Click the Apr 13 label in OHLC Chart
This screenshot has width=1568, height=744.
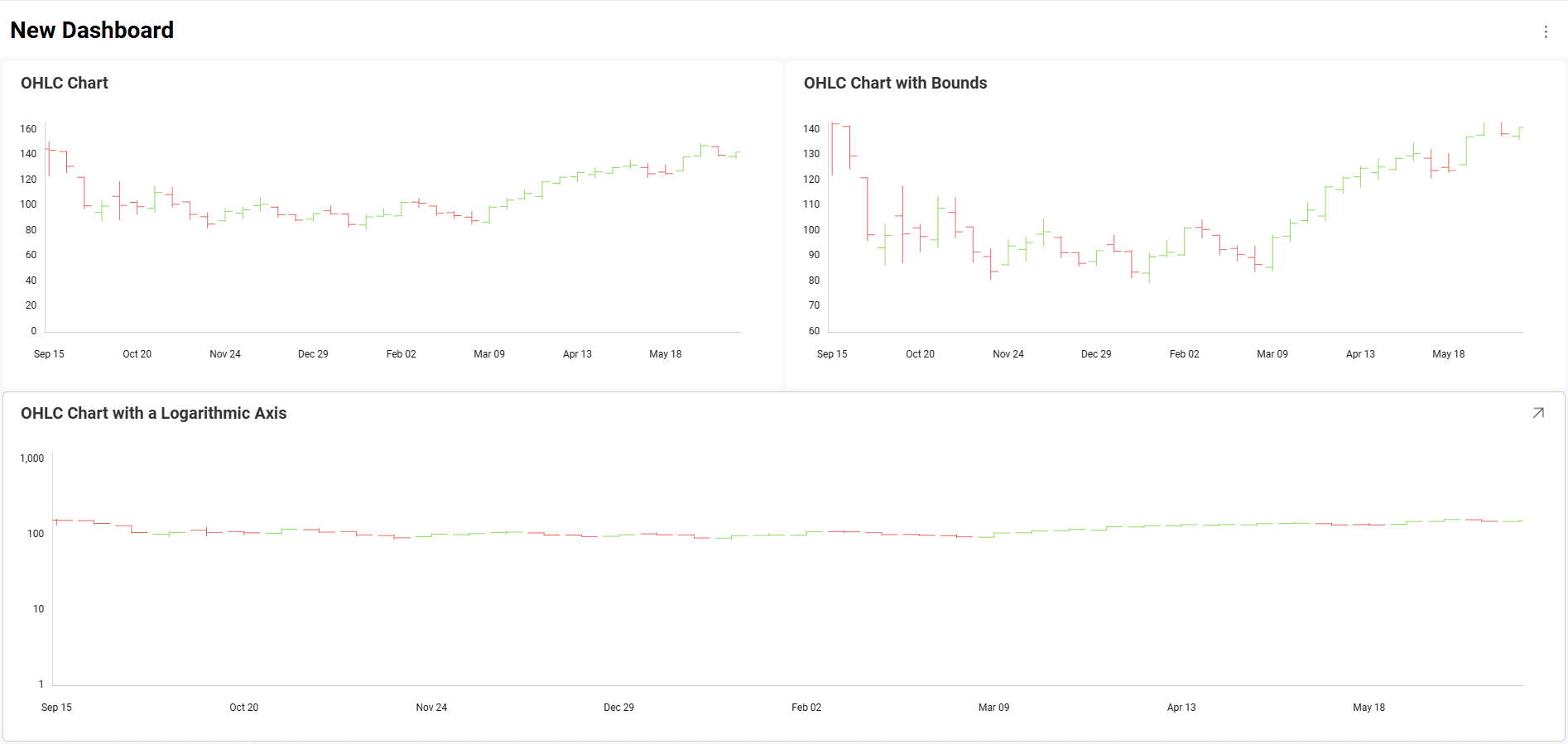[577, 354]
